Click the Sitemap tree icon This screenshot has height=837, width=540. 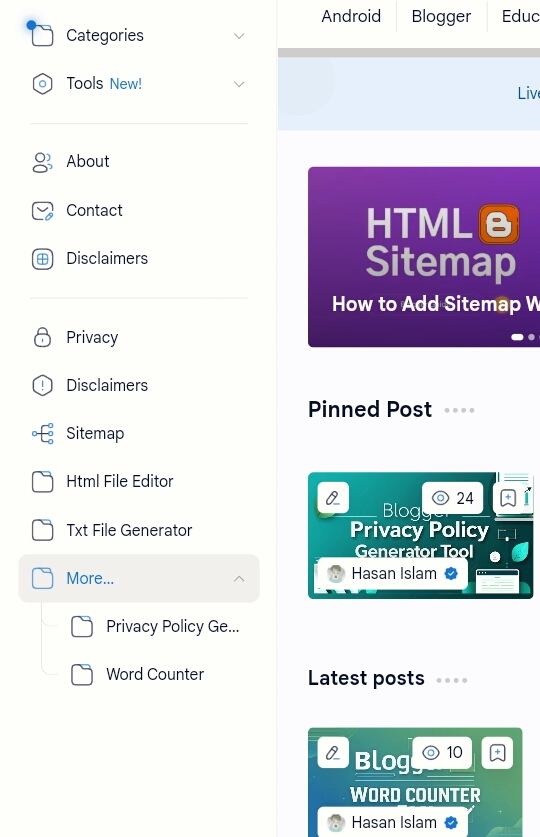click(x=42, y=433)
